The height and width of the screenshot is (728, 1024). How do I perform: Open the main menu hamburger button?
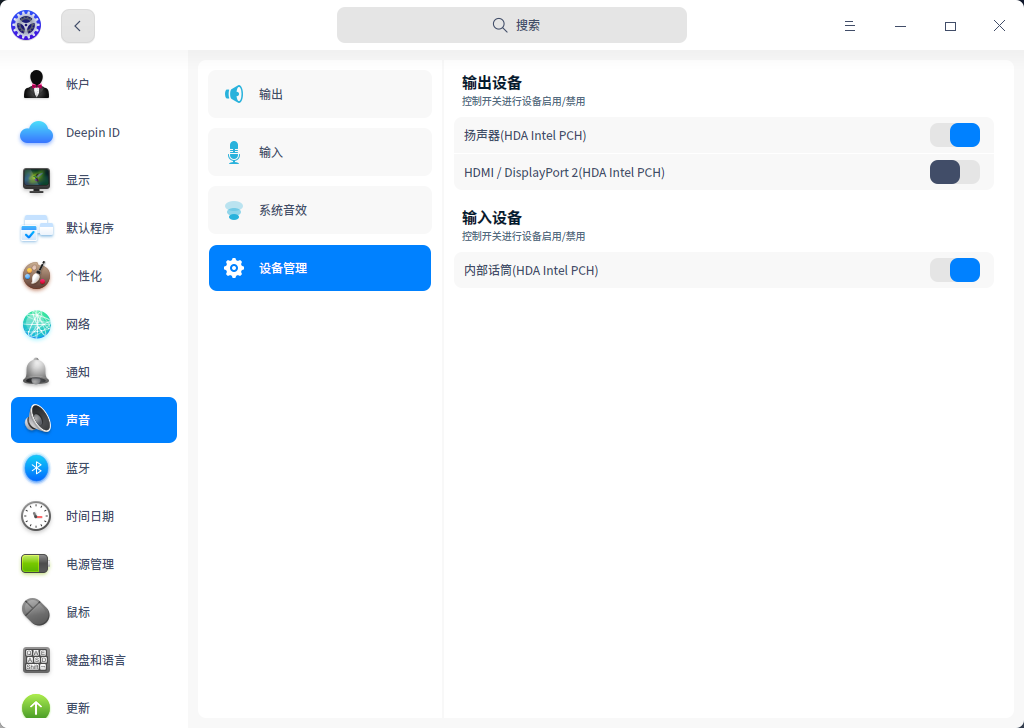(850, 26)
